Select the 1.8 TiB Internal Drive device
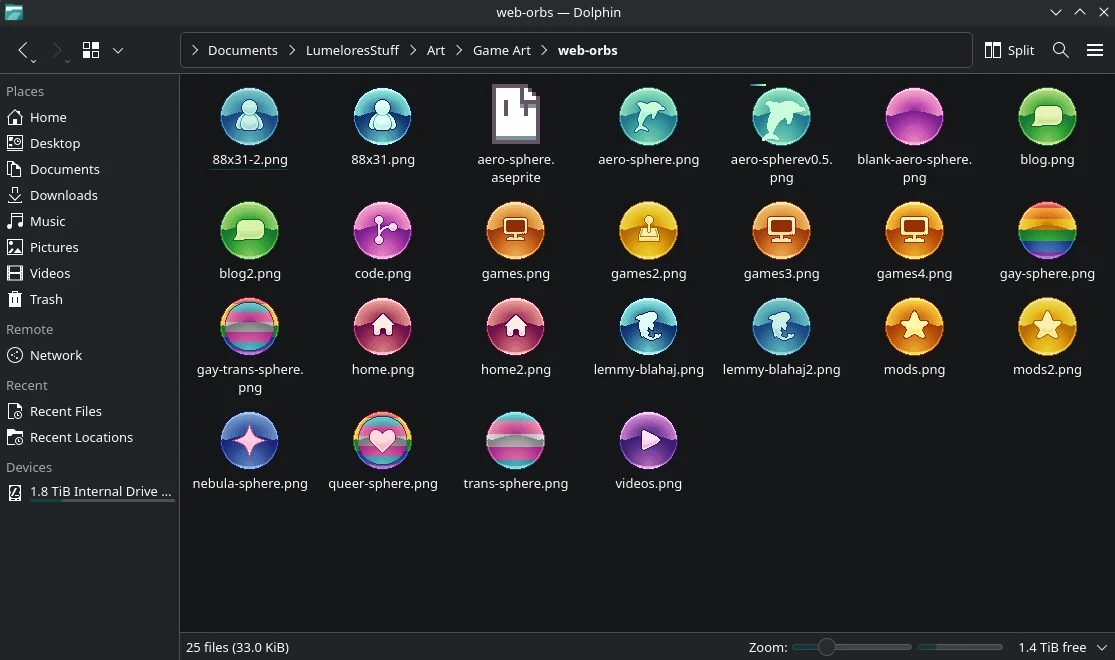1115x660 pixels. (x=89, y=491)
